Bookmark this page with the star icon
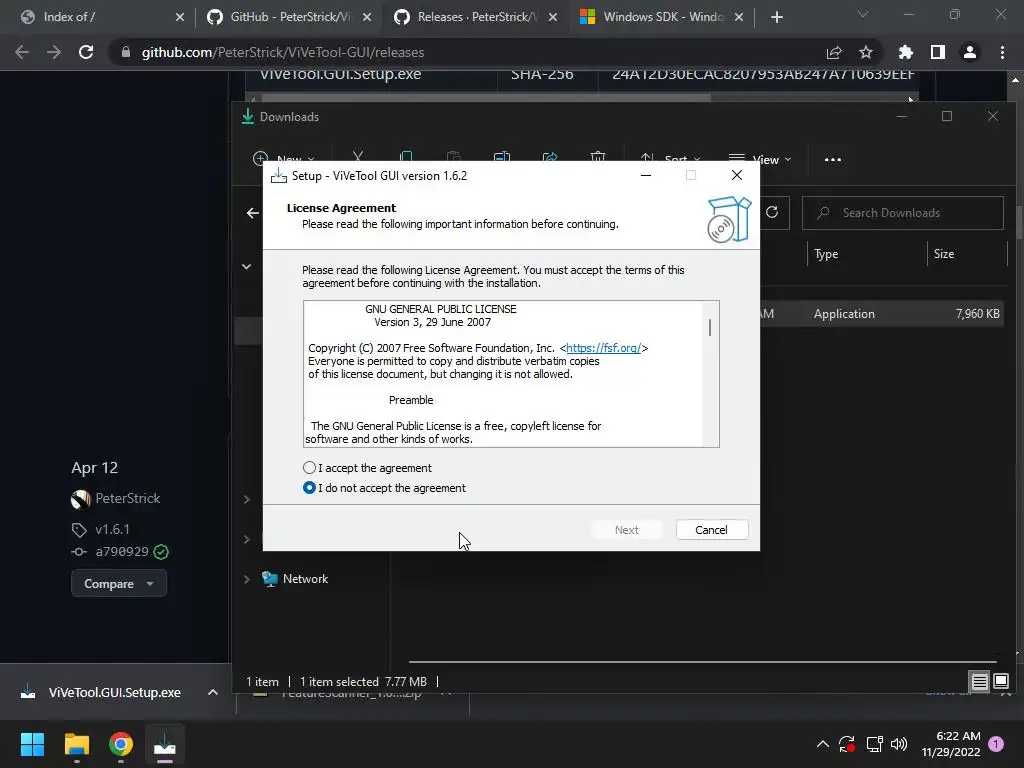 click(865, 52)
